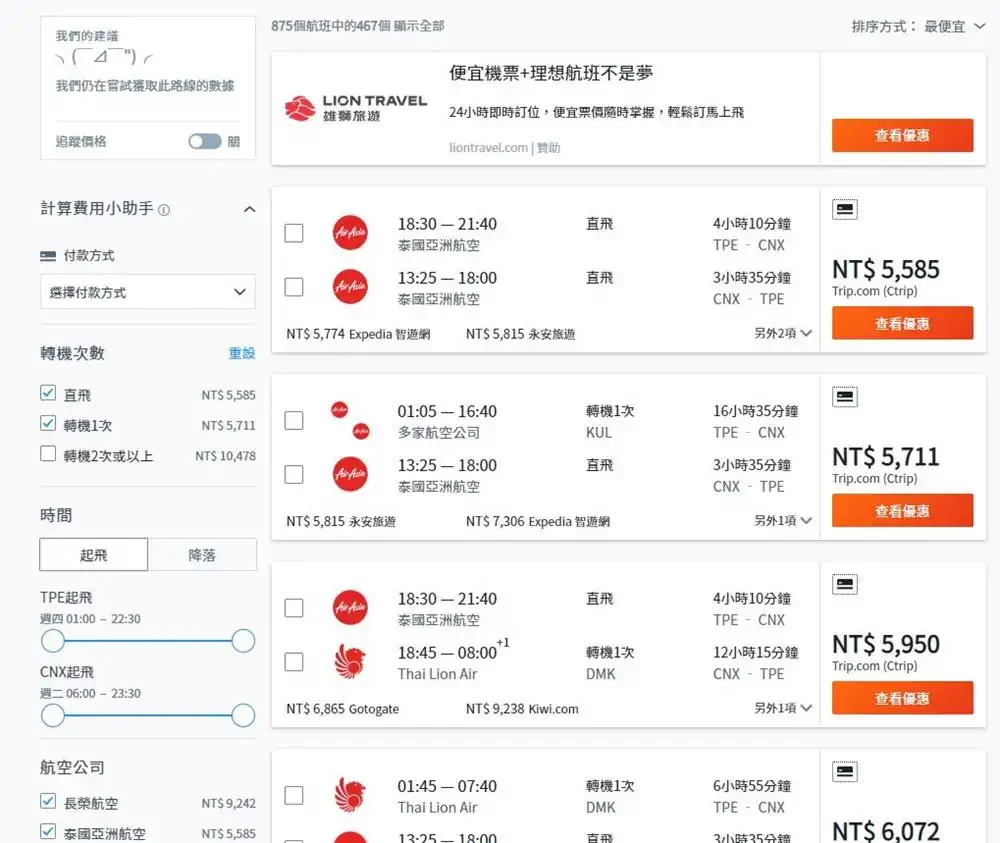Toggle the 追蹤價格 price tracking switch
Screen dimensions: 1000x843
pos(205,142)
